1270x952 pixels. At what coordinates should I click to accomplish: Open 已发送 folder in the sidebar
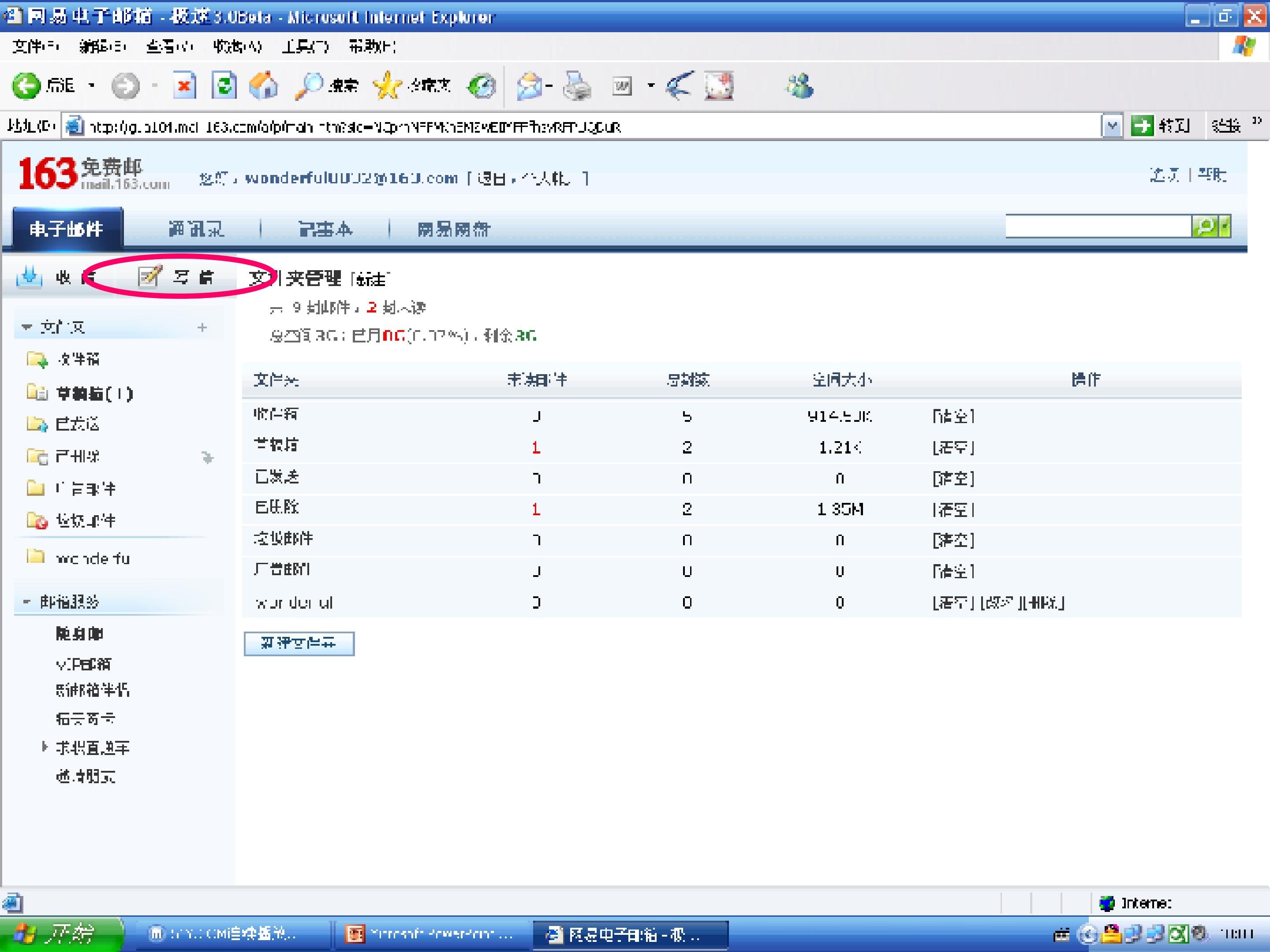point(78,424)
